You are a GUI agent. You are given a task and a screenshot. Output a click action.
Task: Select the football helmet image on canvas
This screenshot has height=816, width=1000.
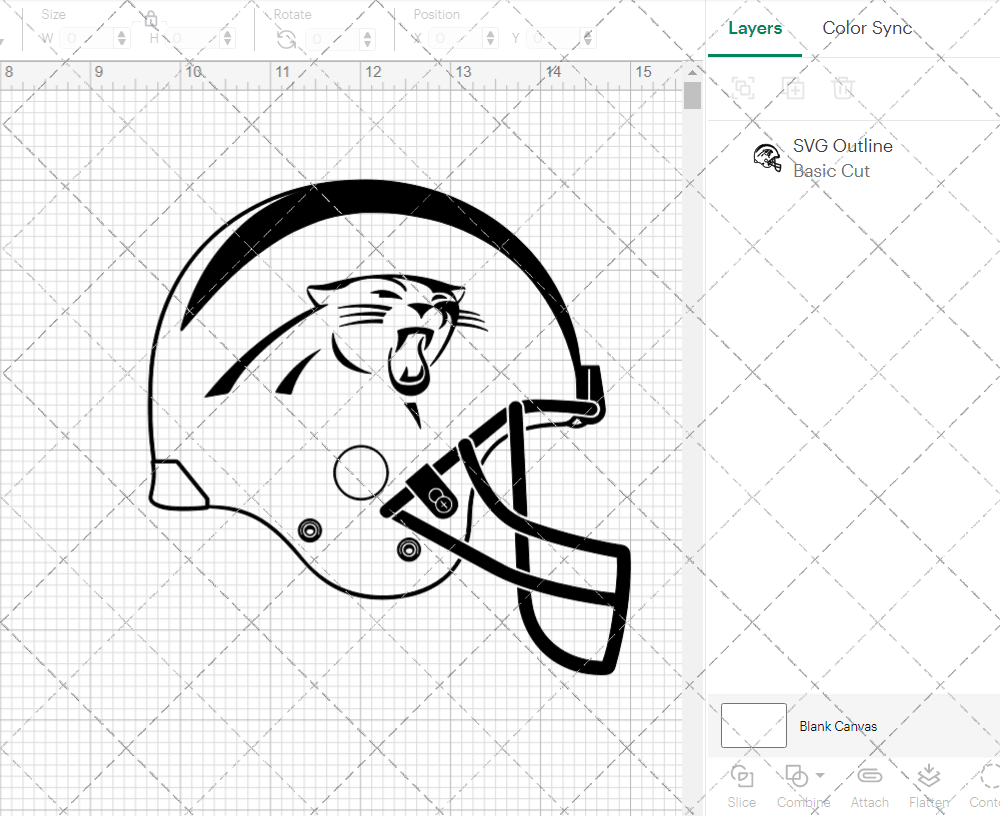click(389, 426)
